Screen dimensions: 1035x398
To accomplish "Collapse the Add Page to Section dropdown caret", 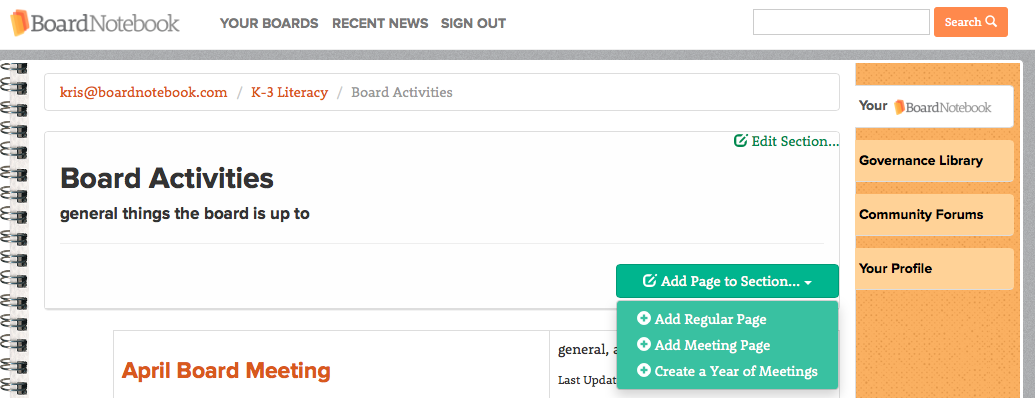I will [x=808, y=282].
